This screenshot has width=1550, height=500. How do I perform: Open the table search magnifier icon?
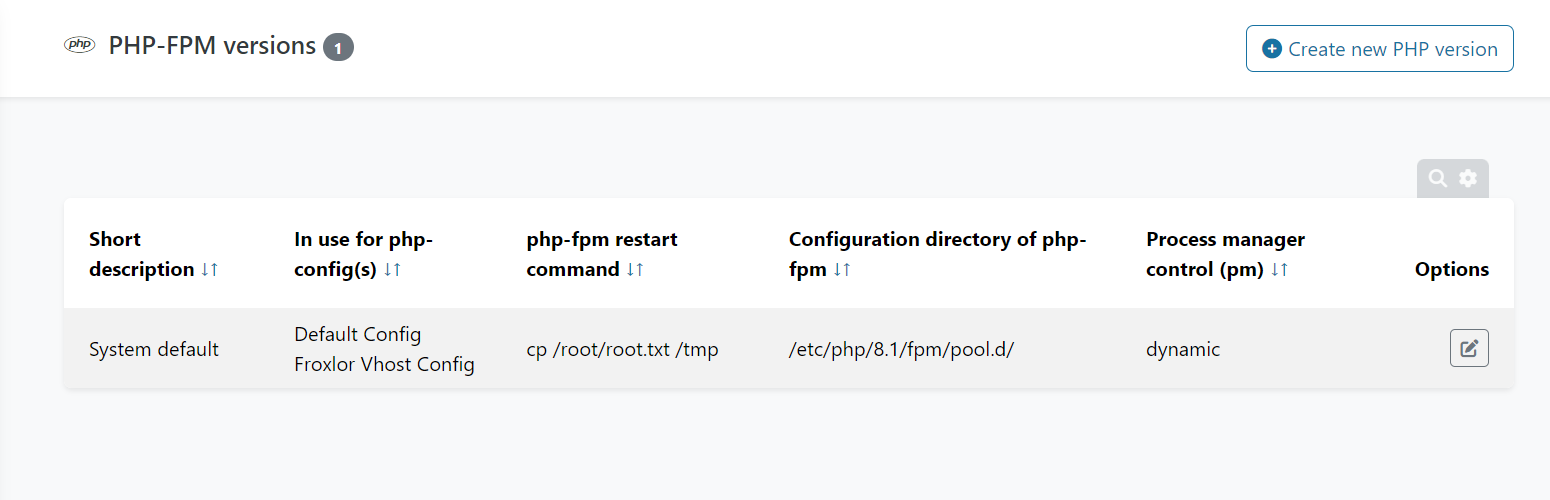pos(1438,178)
